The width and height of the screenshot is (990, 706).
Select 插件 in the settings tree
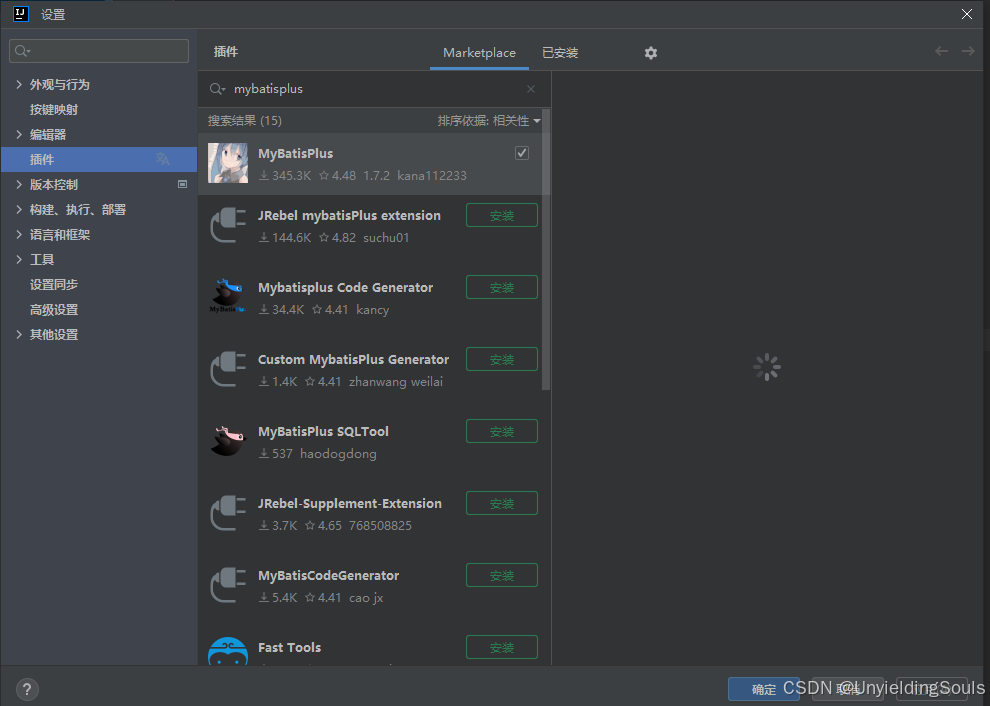[x=98, y=159]
